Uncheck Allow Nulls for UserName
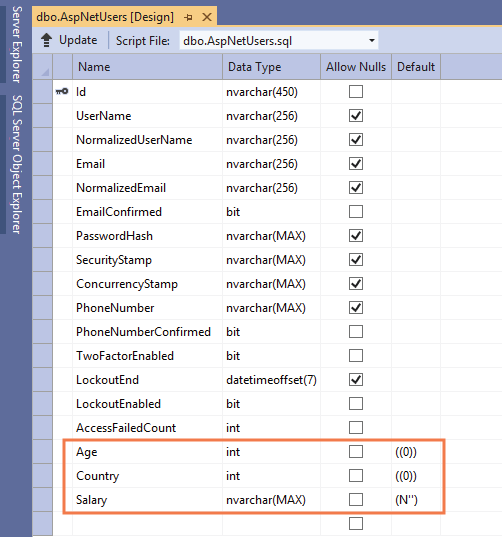502x537 pixels. (x=356, y=115)
